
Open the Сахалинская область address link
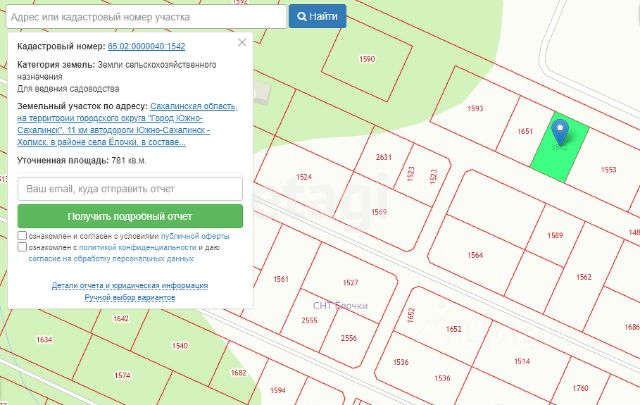pos(127,124)
